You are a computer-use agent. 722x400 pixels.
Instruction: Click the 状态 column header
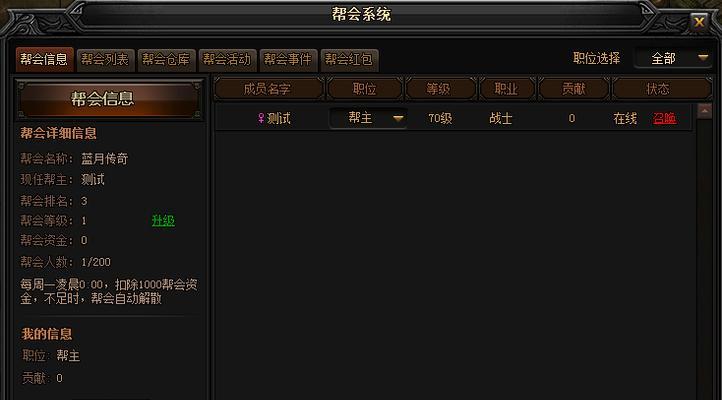tap(660, 89)
